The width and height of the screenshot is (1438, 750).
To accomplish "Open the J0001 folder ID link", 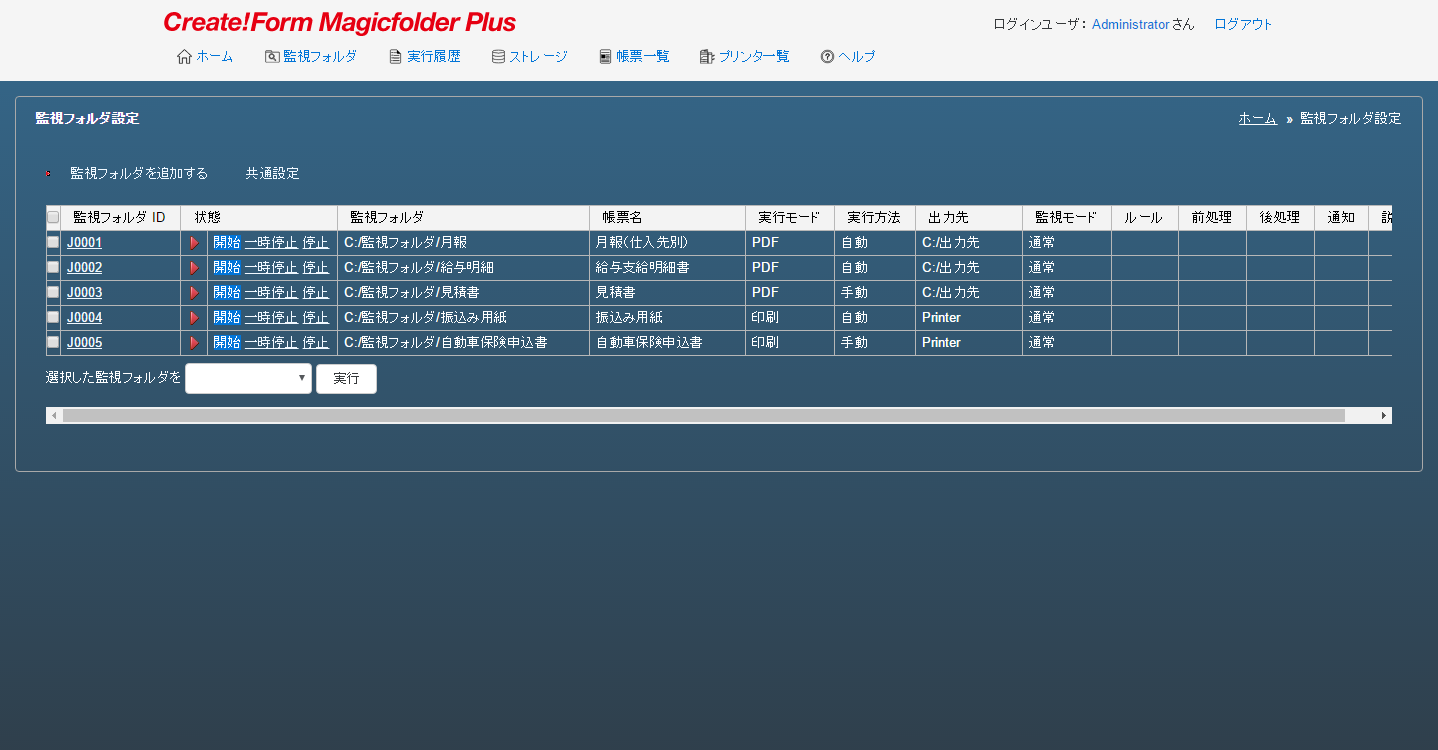I will (x=84, y=243).
